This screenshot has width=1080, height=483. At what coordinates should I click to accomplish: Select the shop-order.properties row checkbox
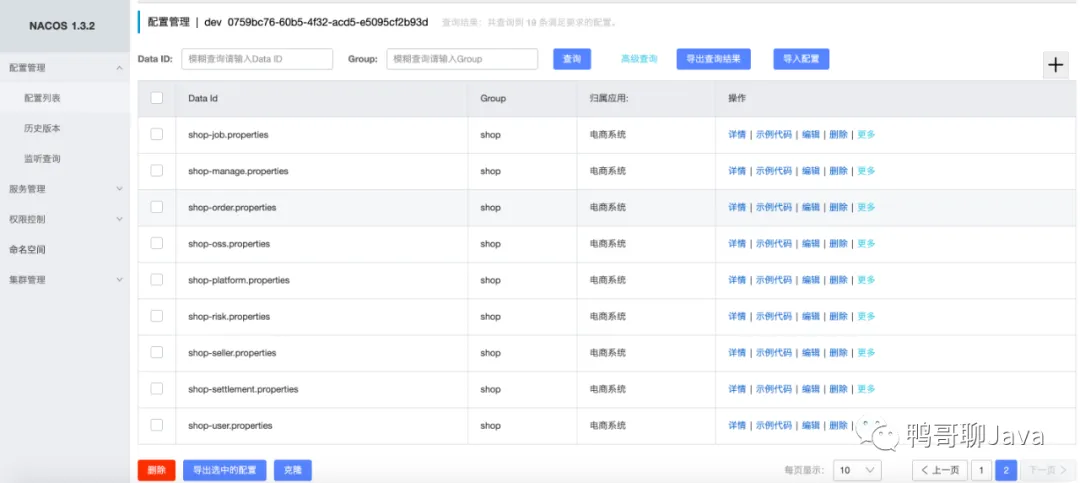156,207
